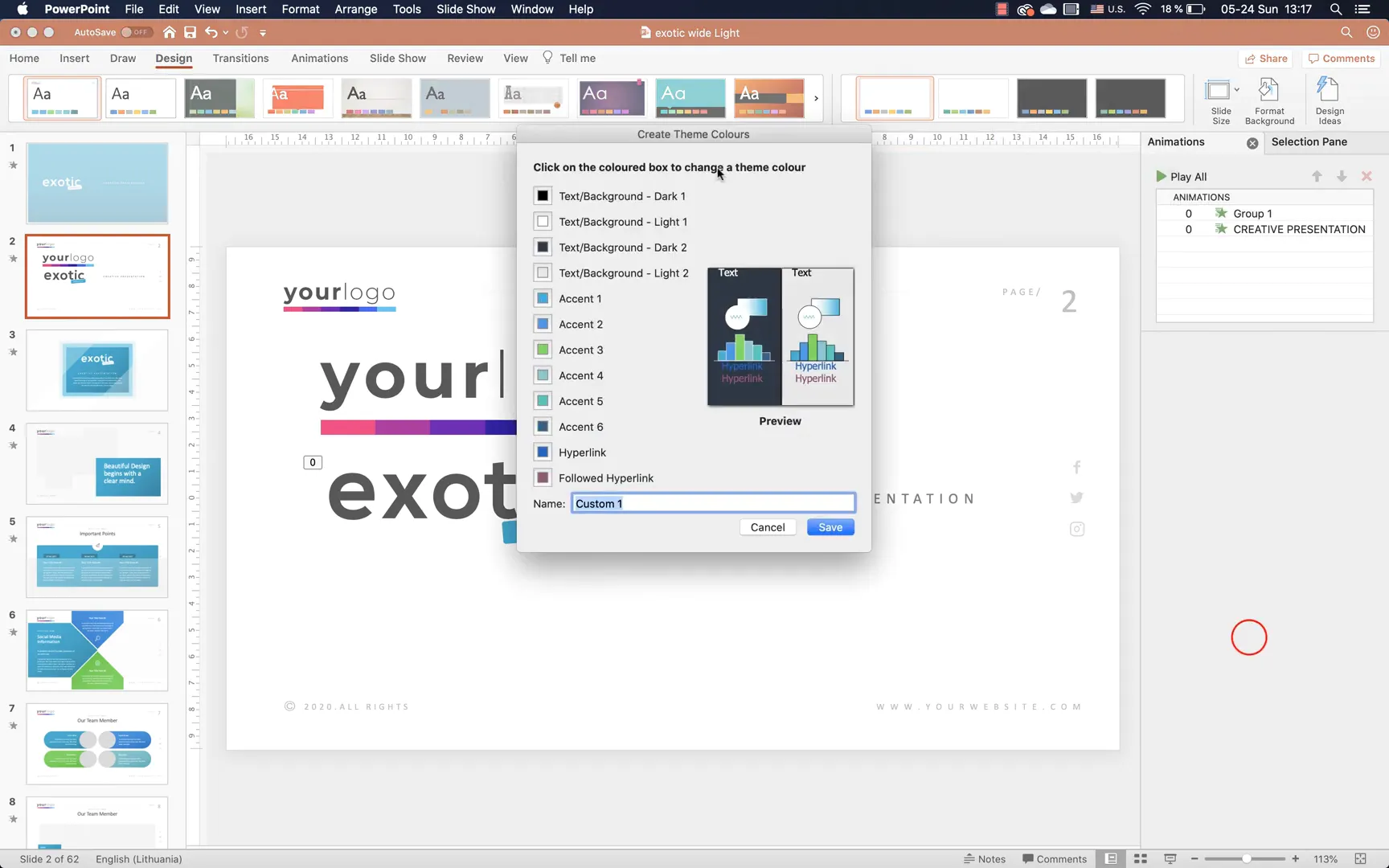Viewport: 1389px width, 868px height.
Task: Expand the theme gallery with the chevron
Action: coord(815,98)
